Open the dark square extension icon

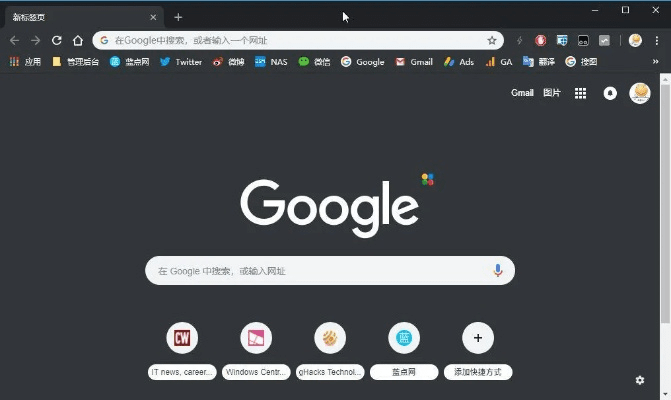coord(583,41)
